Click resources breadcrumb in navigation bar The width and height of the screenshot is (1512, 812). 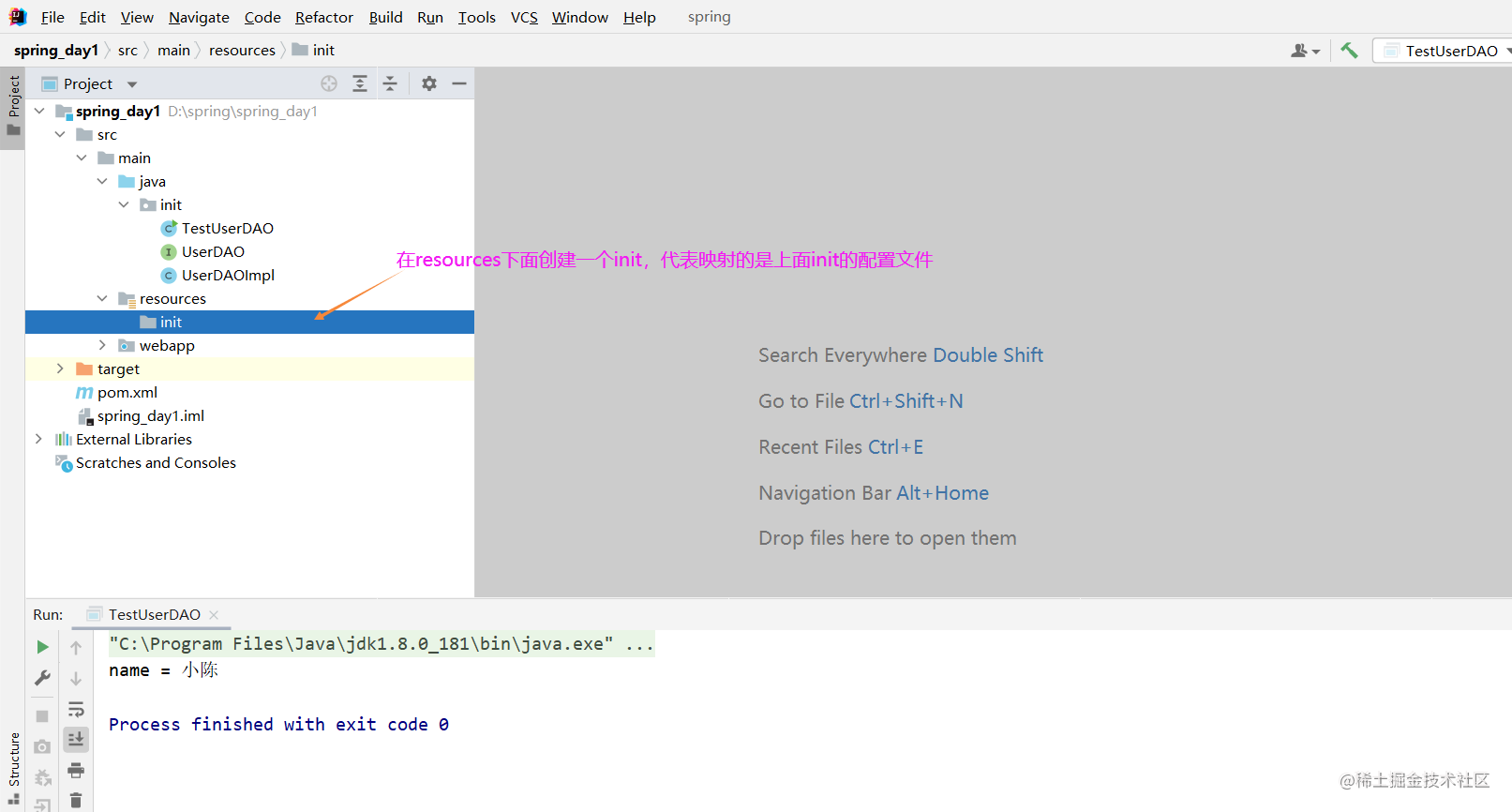click(242, 51)
